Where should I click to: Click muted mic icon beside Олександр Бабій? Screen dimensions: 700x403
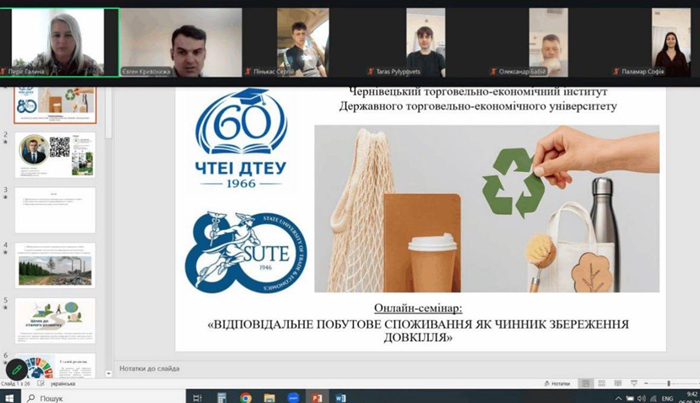click(x=493, y=71)
